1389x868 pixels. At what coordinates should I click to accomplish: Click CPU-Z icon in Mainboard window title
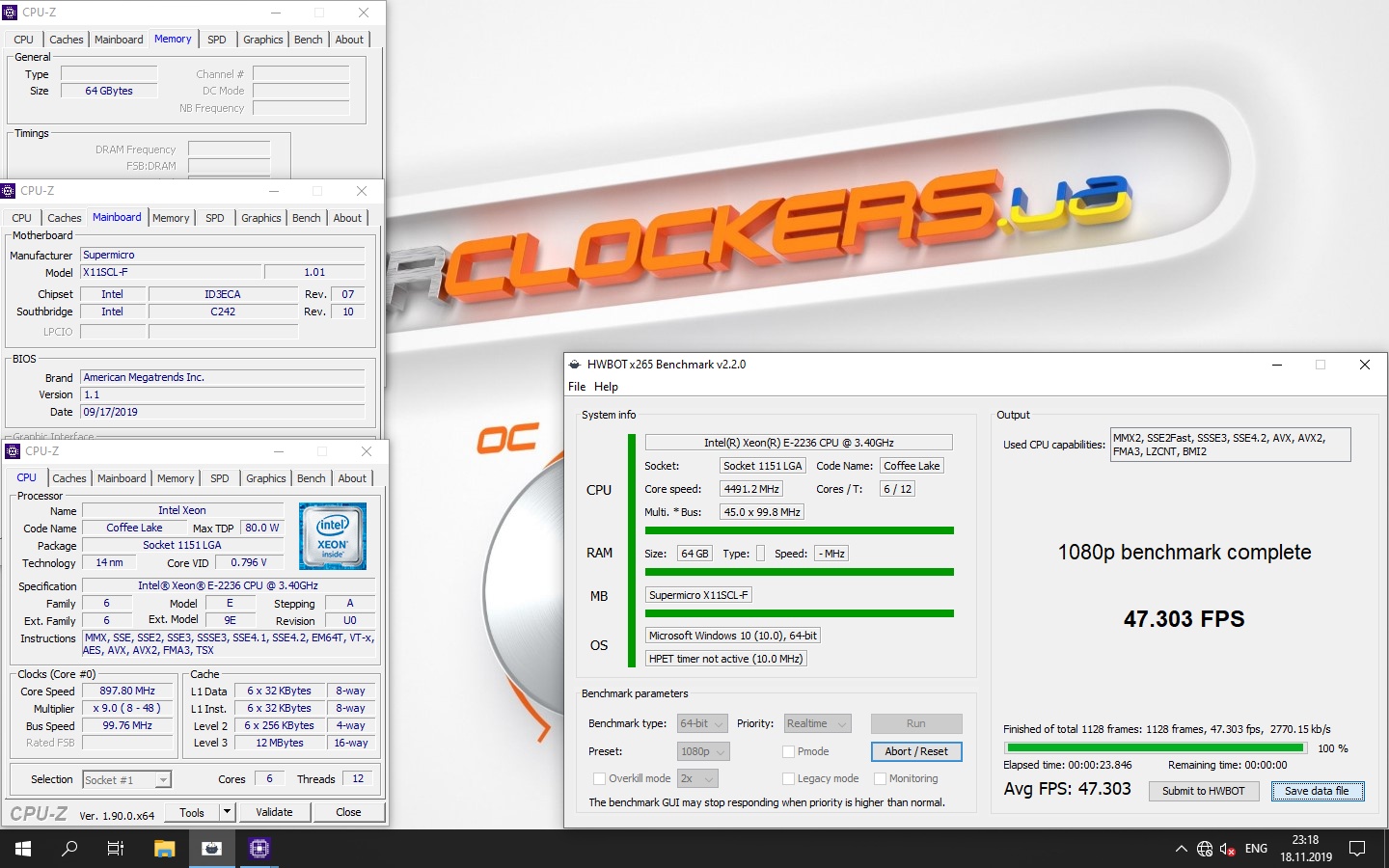click(x=9, y=191)
